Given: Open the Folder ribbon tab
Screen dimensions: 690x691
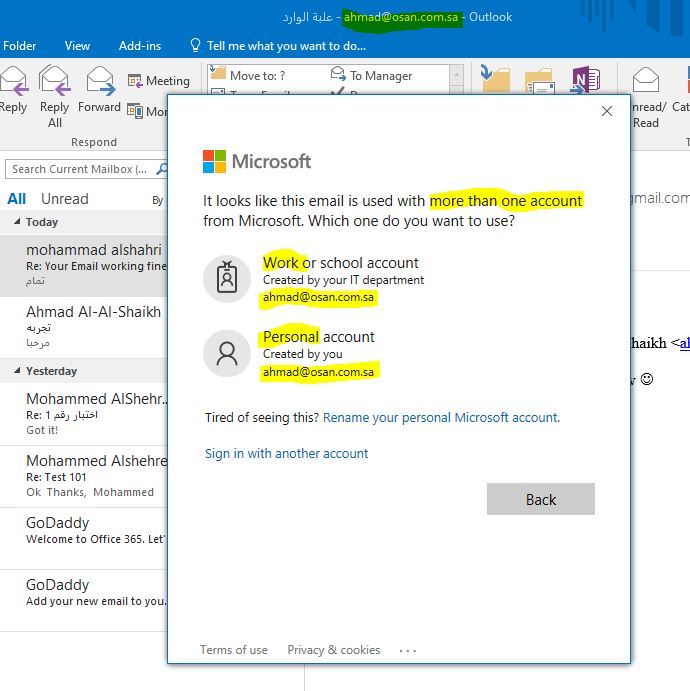Looking at the screenshot, I should (x=19, y=46).
